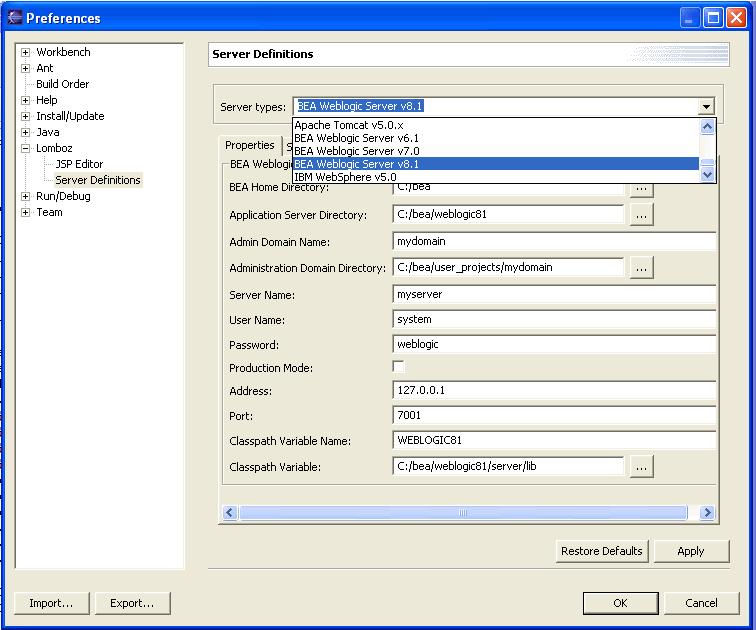756x630 pixels.
Task: Click browse button for Administration Domain Directory
Action: click(641, 267)
